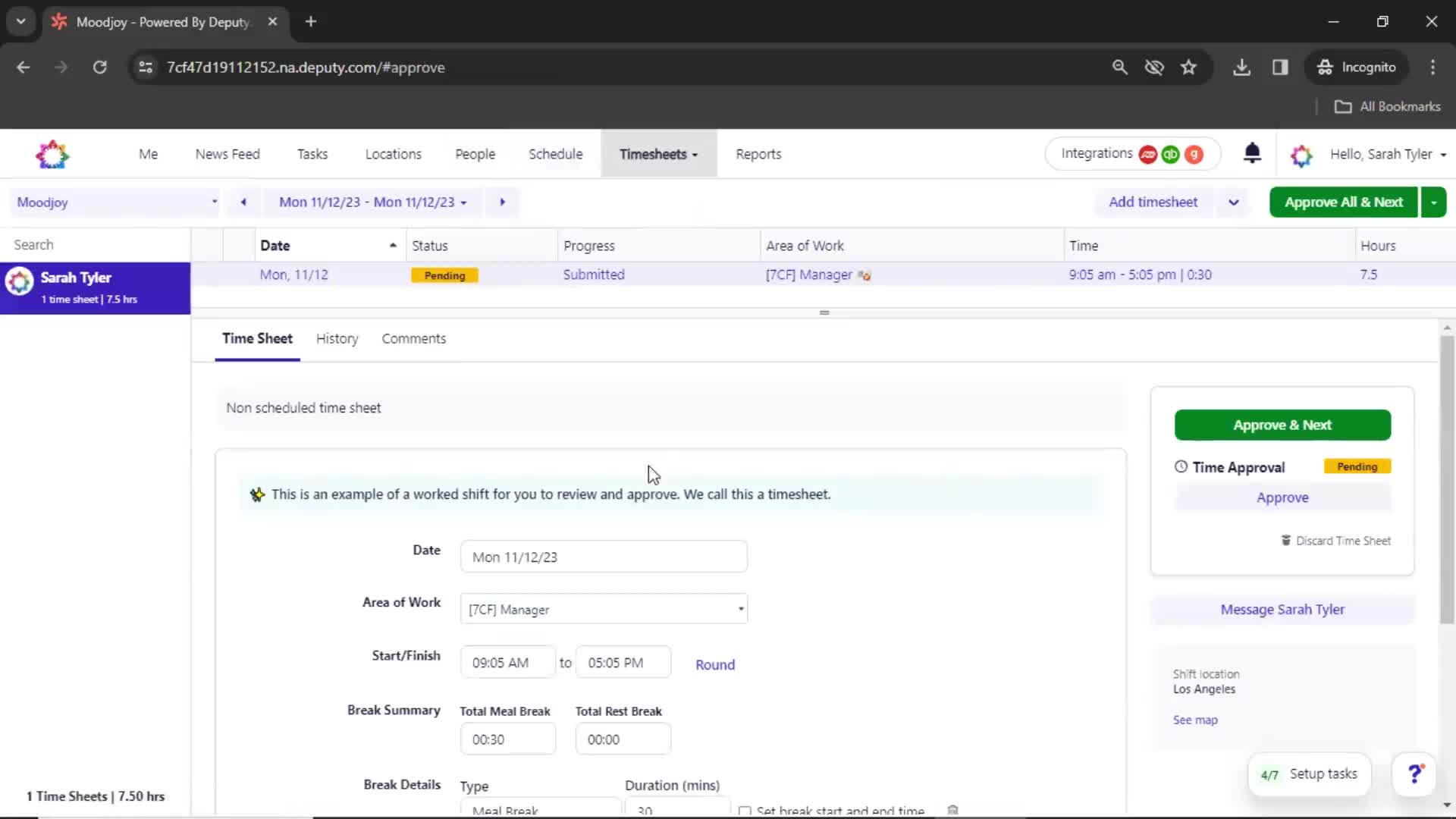Click the forward date navigation arrow

point(501,202)
